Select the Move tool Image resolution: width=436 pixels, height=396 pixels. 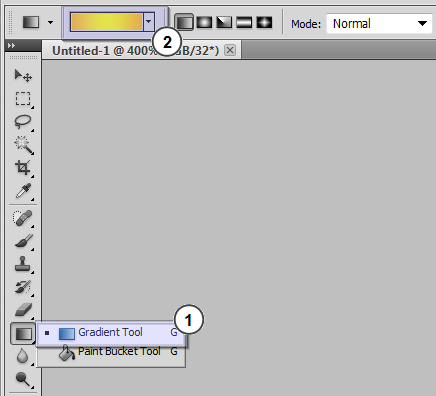[23, 76]
